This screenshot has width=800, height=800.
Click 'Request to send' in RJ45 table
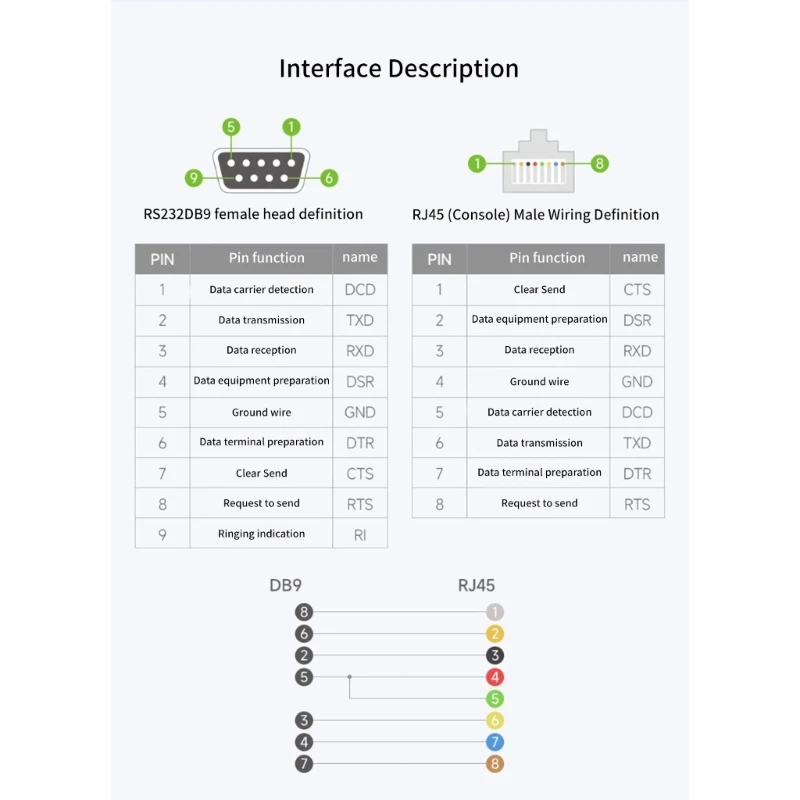pyautogui.click(x=539, y=503)
